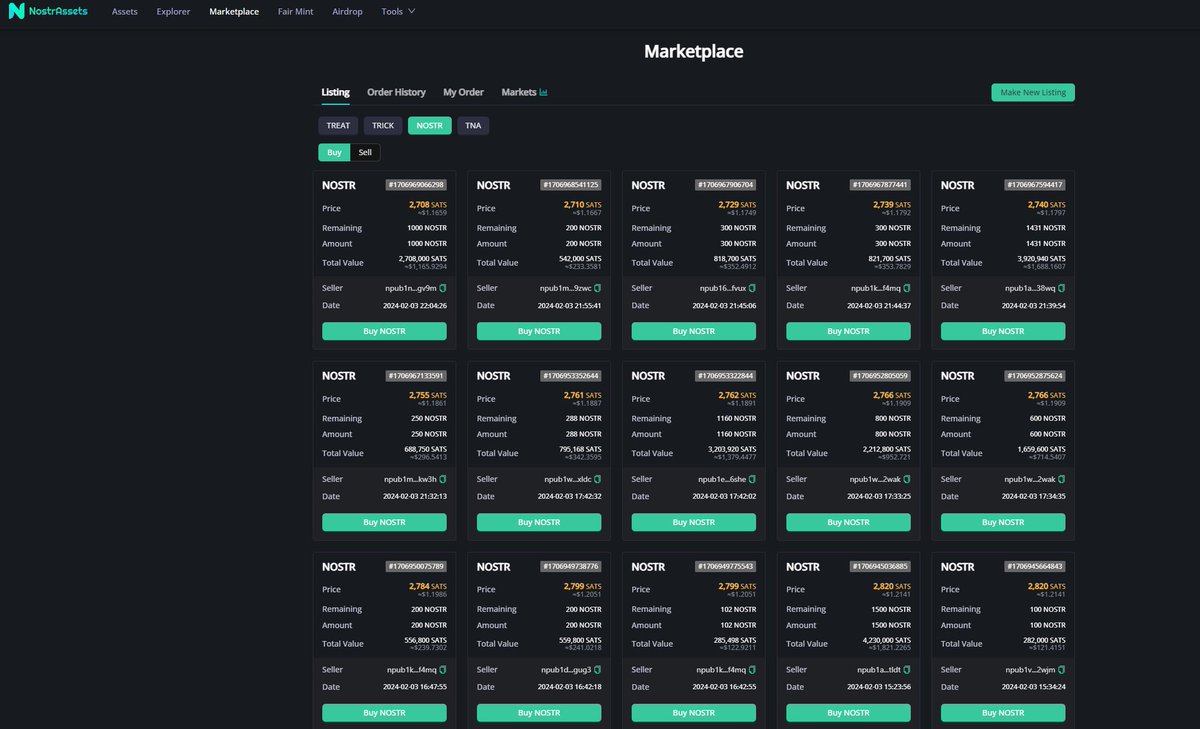Click date 2024-02-03 17:42:02
The image size is (1200, 729).
[x=725, y=497]
